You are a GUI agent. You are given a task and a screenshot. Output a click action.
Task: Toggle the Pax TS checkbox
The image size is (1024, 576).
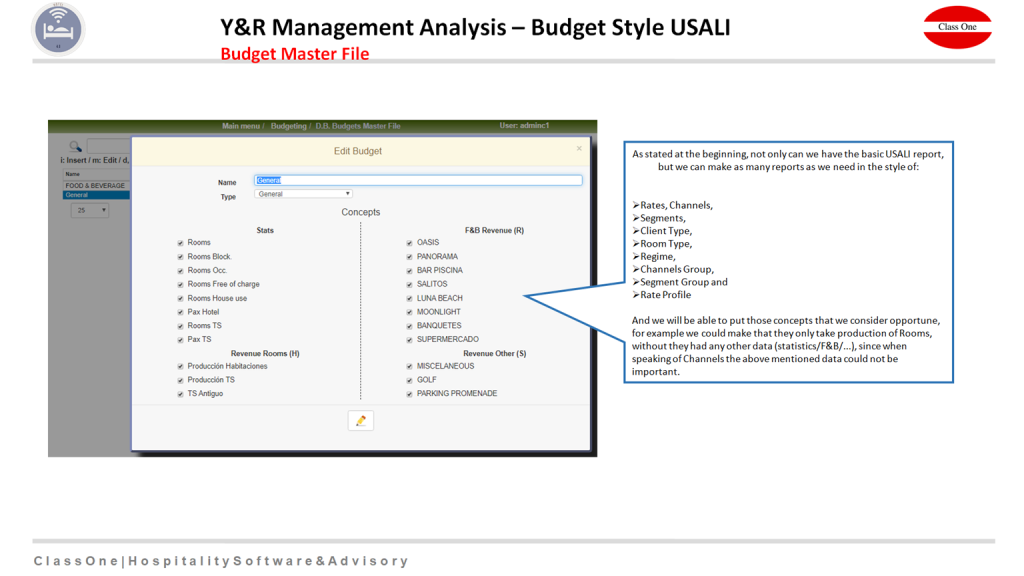pyautogui.click(x=180, y=340)
